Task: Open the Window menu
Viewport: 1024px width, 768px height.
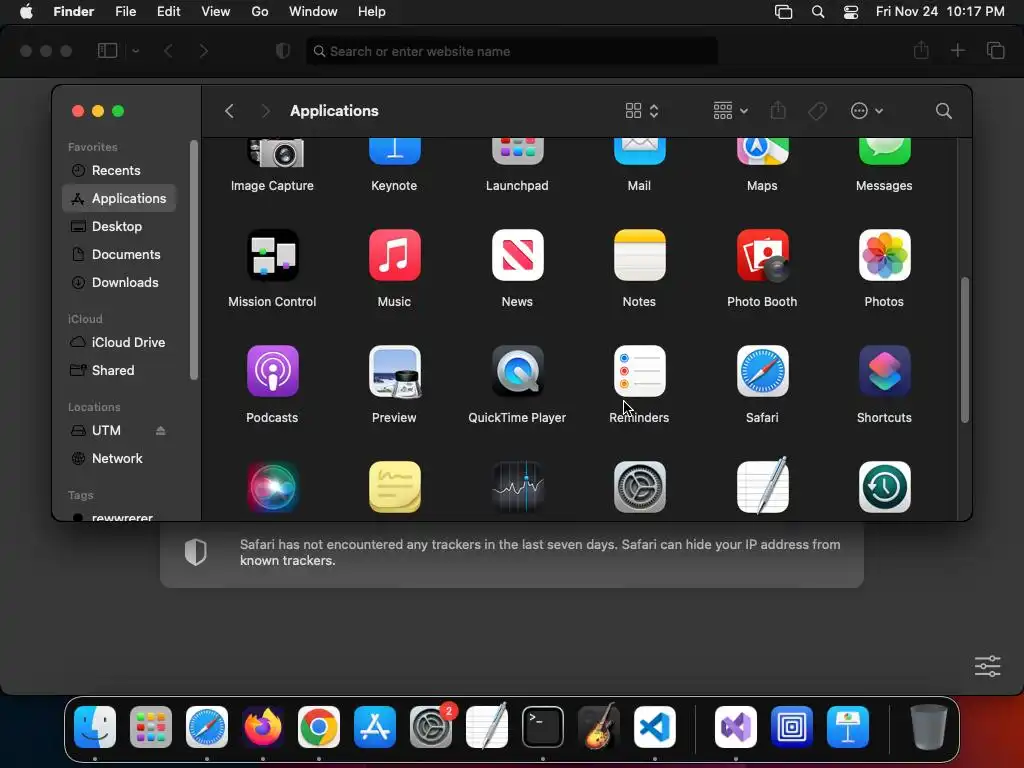Action: click(x=313, y=12)
